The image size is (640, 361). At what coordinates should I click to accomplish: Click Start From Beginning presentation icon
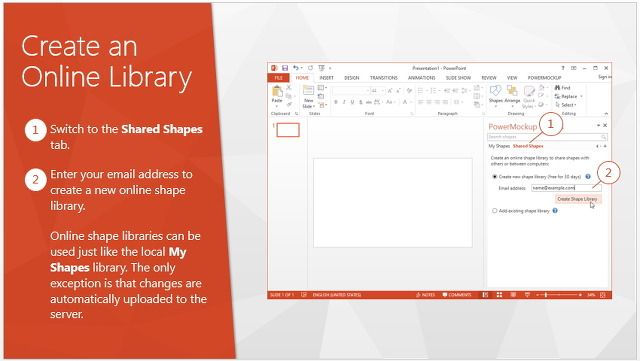[x=322, y=68]
